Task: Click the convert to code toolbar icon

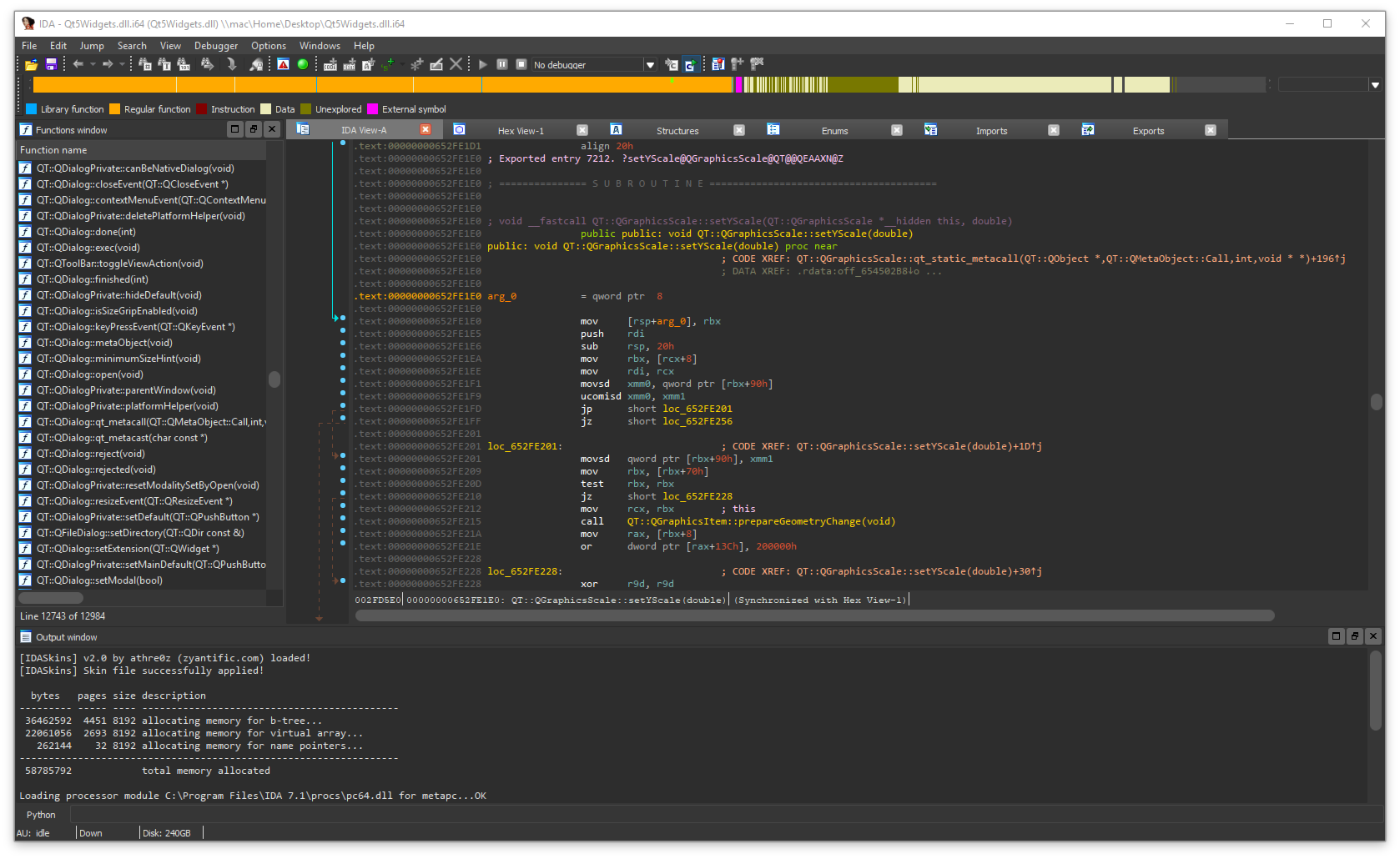Action: 330,64
